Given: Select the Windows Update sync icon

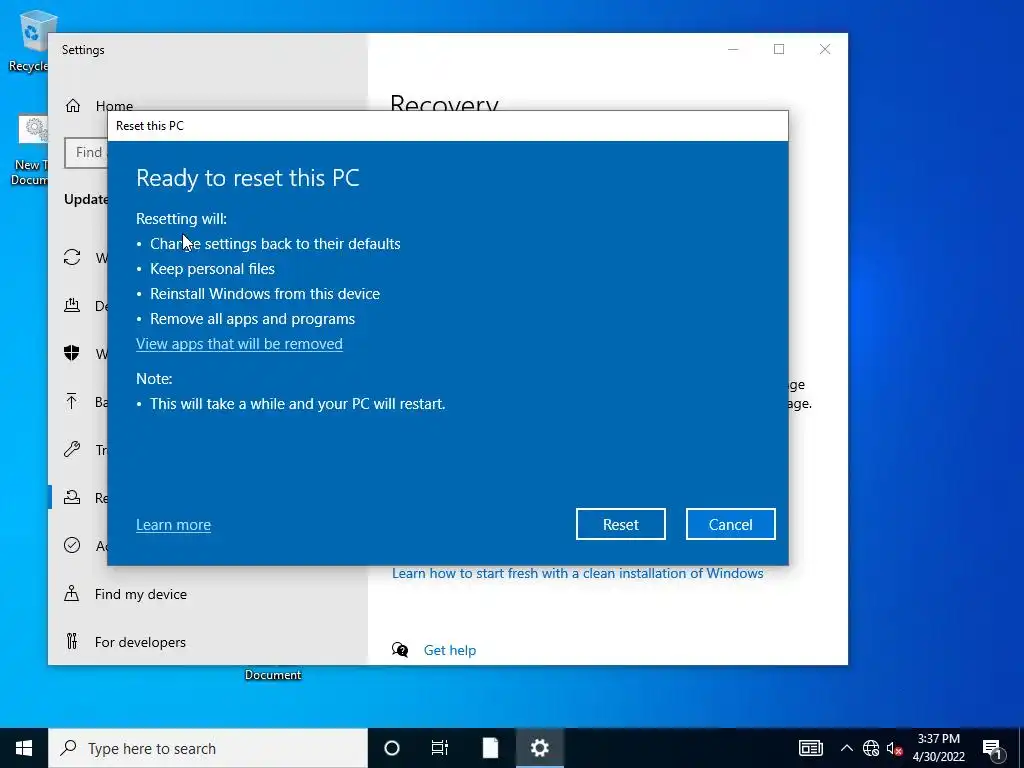Looking at the screenshot, I should 72,257.
